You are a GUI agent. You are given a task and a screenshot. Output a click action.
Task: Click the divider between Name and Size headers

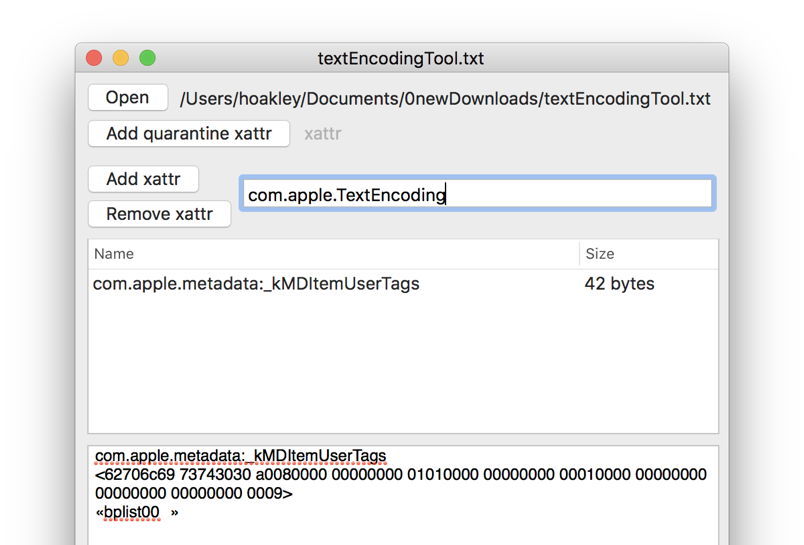(579, 254)
